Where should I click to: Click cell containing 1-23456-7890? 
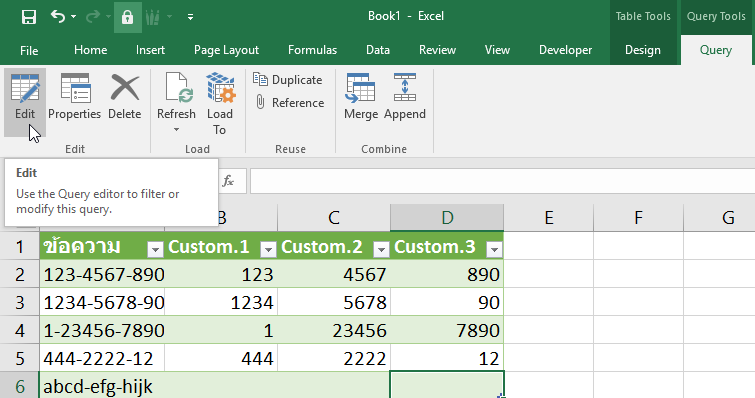click(102, 330)
